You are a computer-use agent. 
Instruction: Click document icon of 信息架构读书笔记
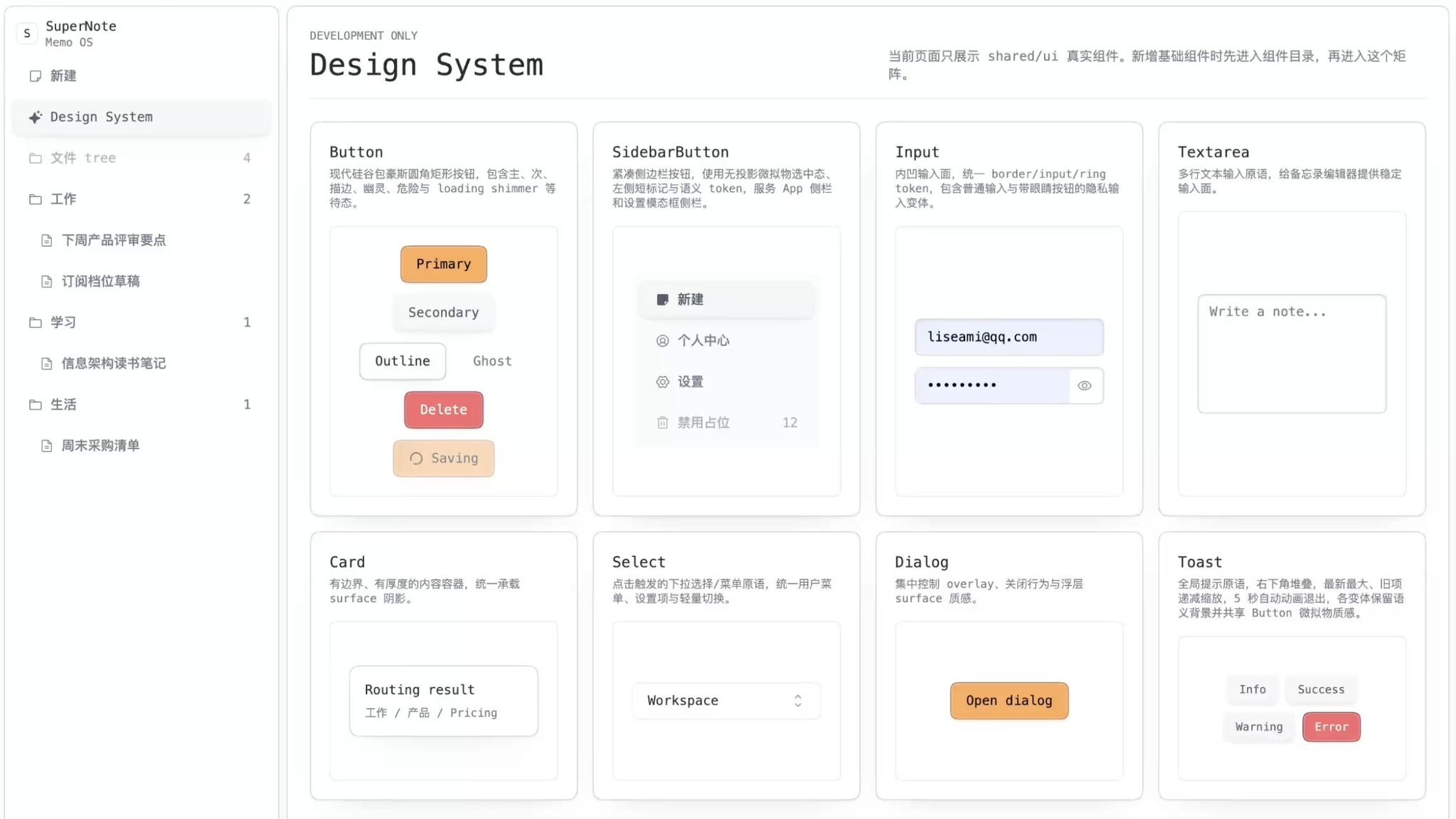[x=47, y=364]
